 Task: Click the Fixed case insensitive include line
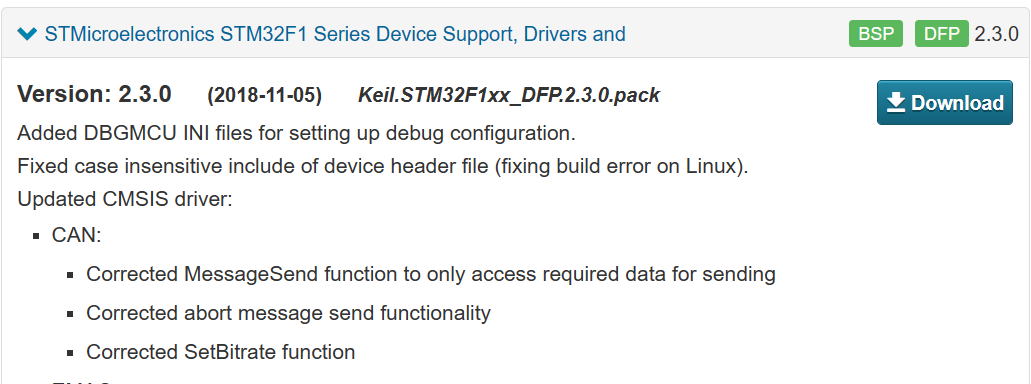tap(383, 166)
